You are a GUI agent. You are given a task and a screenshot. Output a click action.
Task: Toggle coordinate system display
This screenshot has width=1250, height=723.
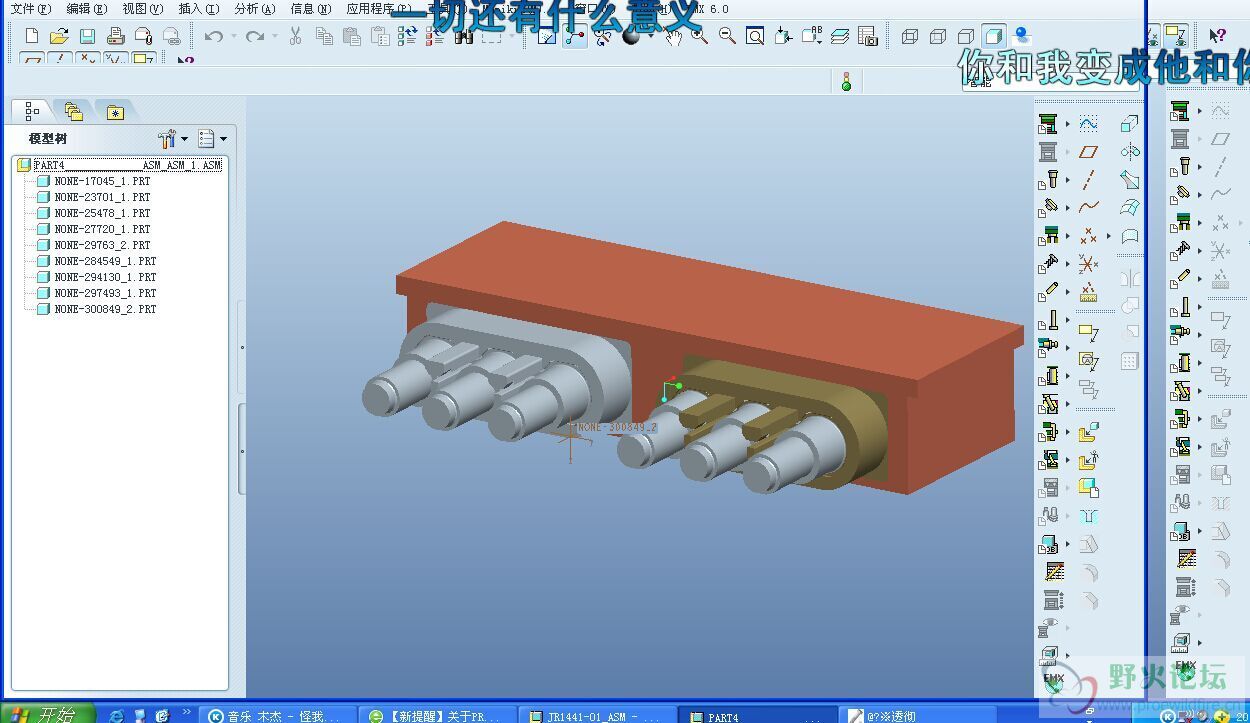[x=115, y=60]
